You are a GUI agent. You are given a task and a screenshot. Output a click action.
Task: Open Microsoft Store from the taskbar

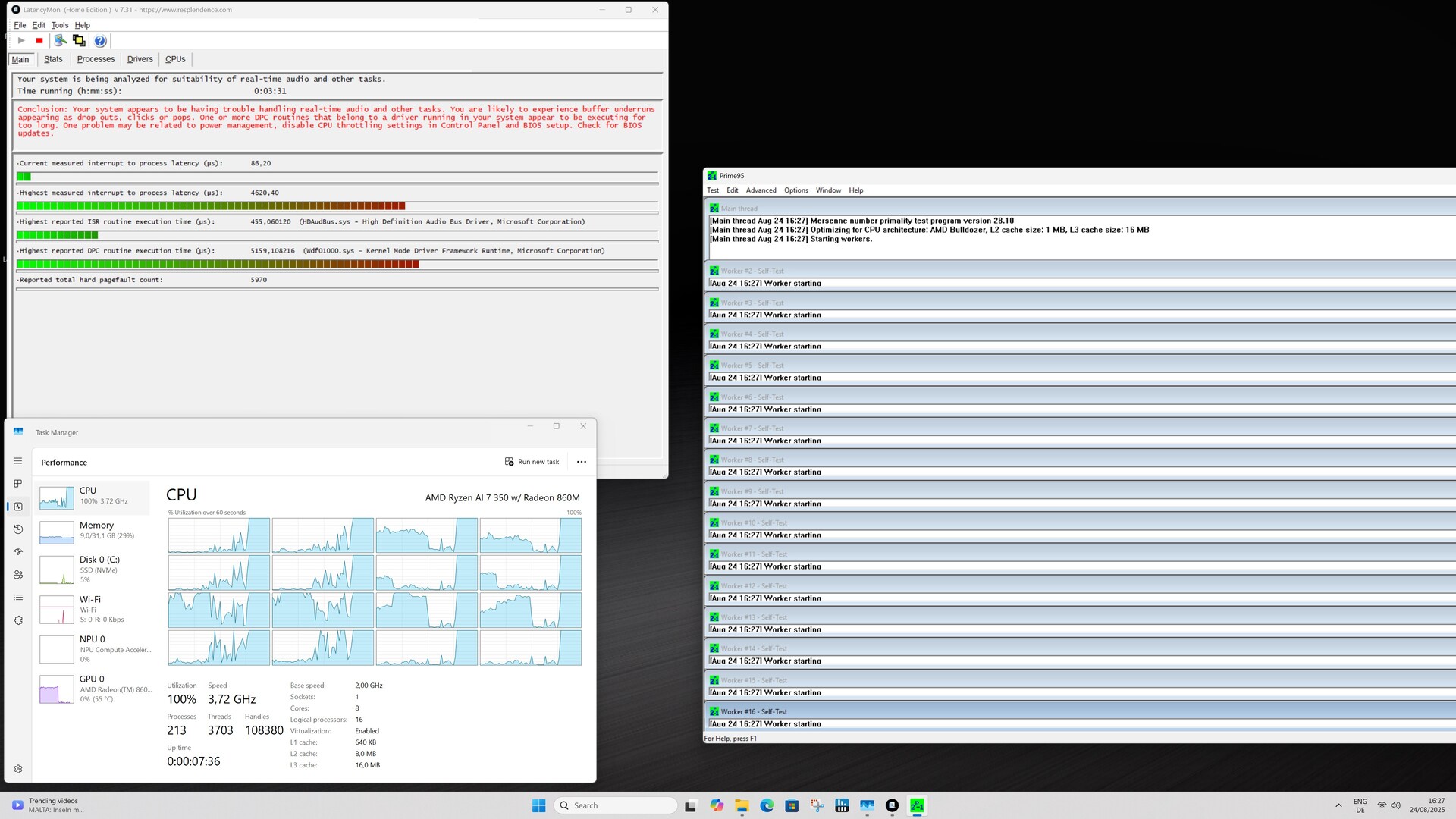(x=792, y=805)
